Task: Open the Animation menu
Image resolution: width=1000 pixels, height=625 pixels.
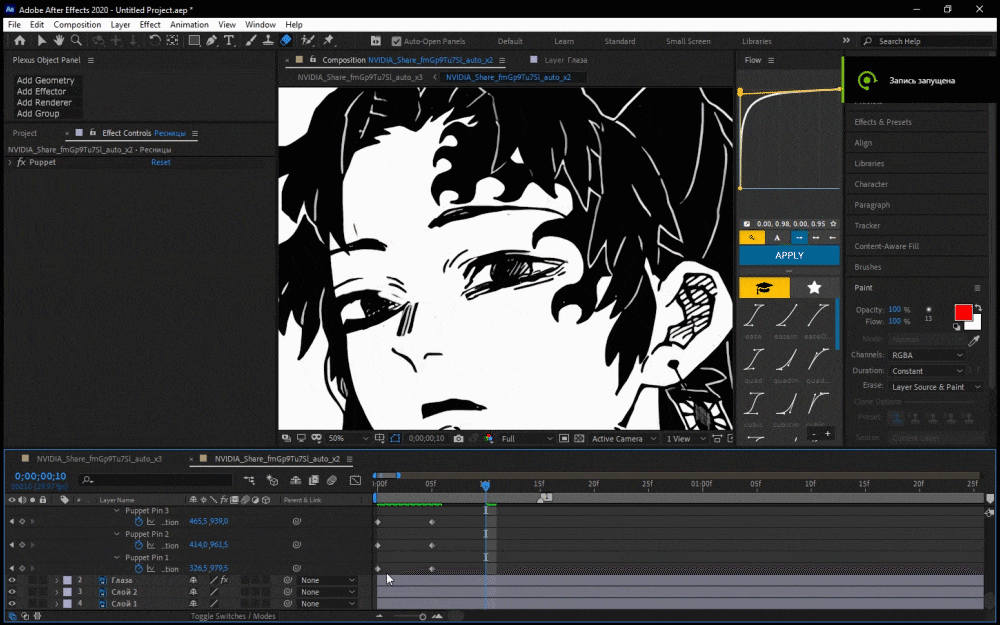Action: pyautogui.click(x=189, y=25)
